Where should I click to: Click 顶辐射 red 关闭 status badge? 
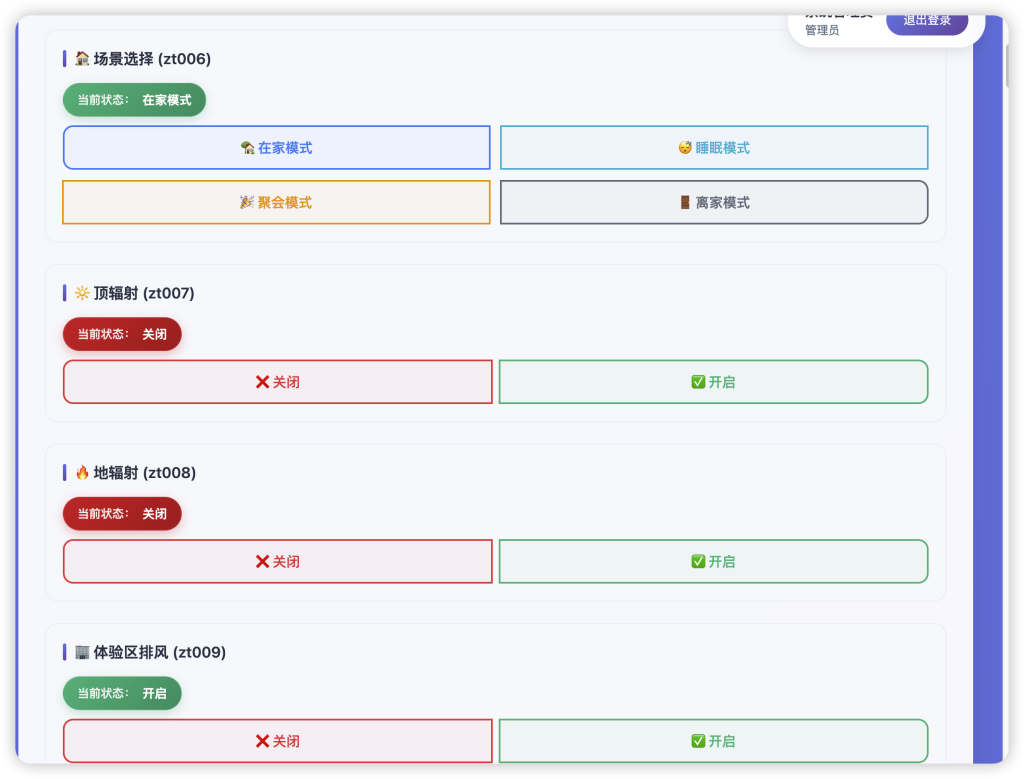click(122, 334)
